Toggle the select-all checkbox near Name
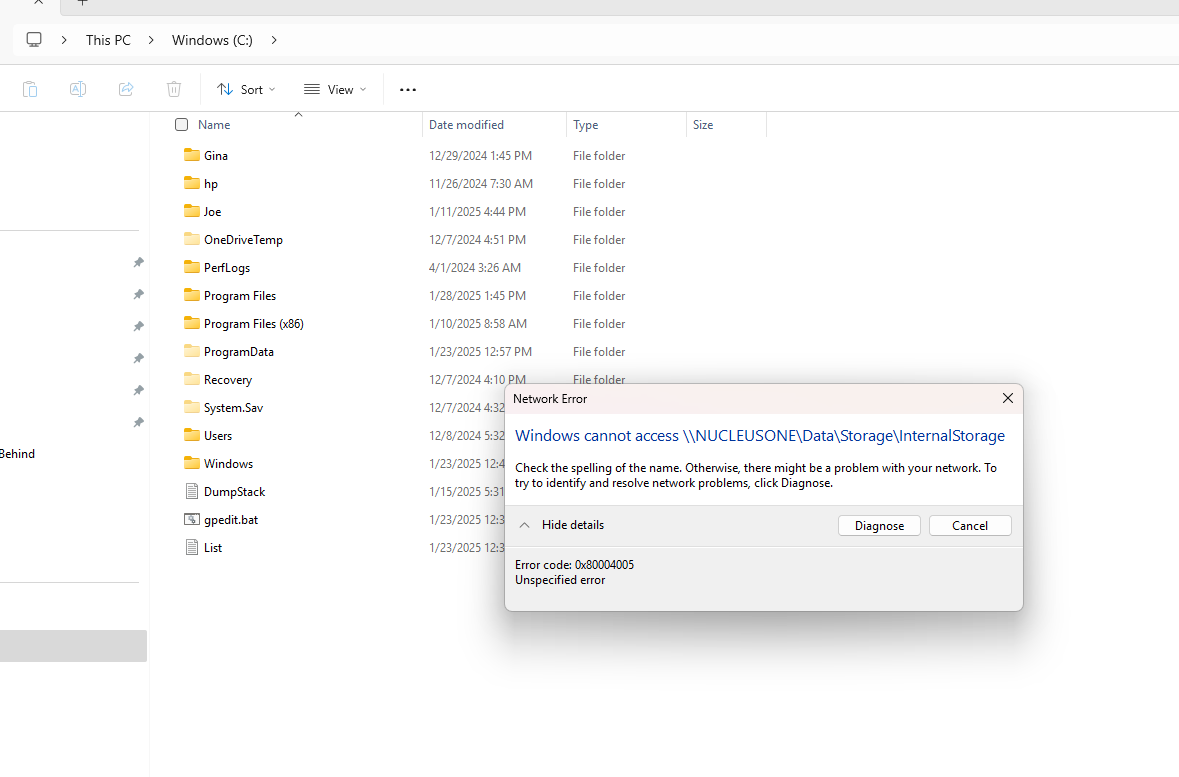 [181, 125]
